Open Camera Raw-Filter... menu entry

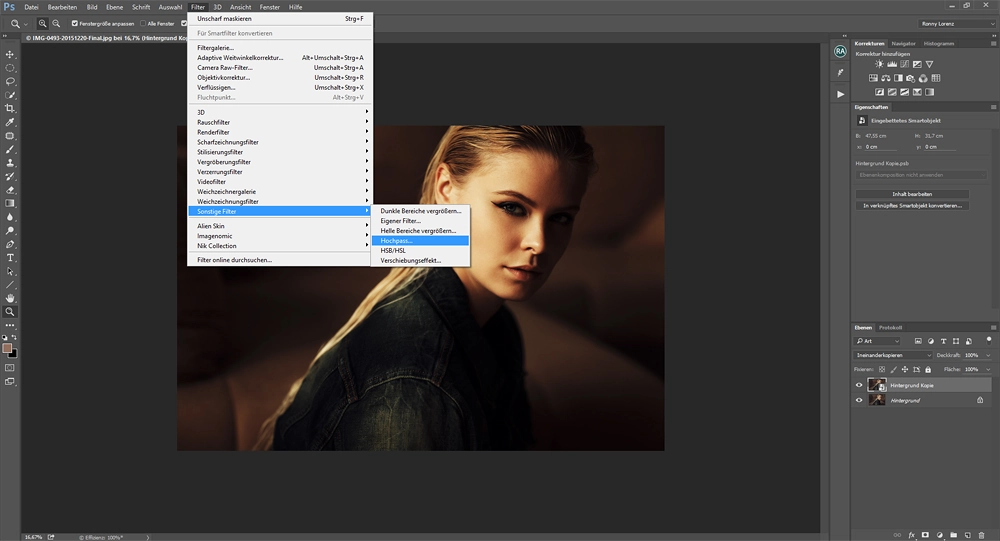[280, 68]
